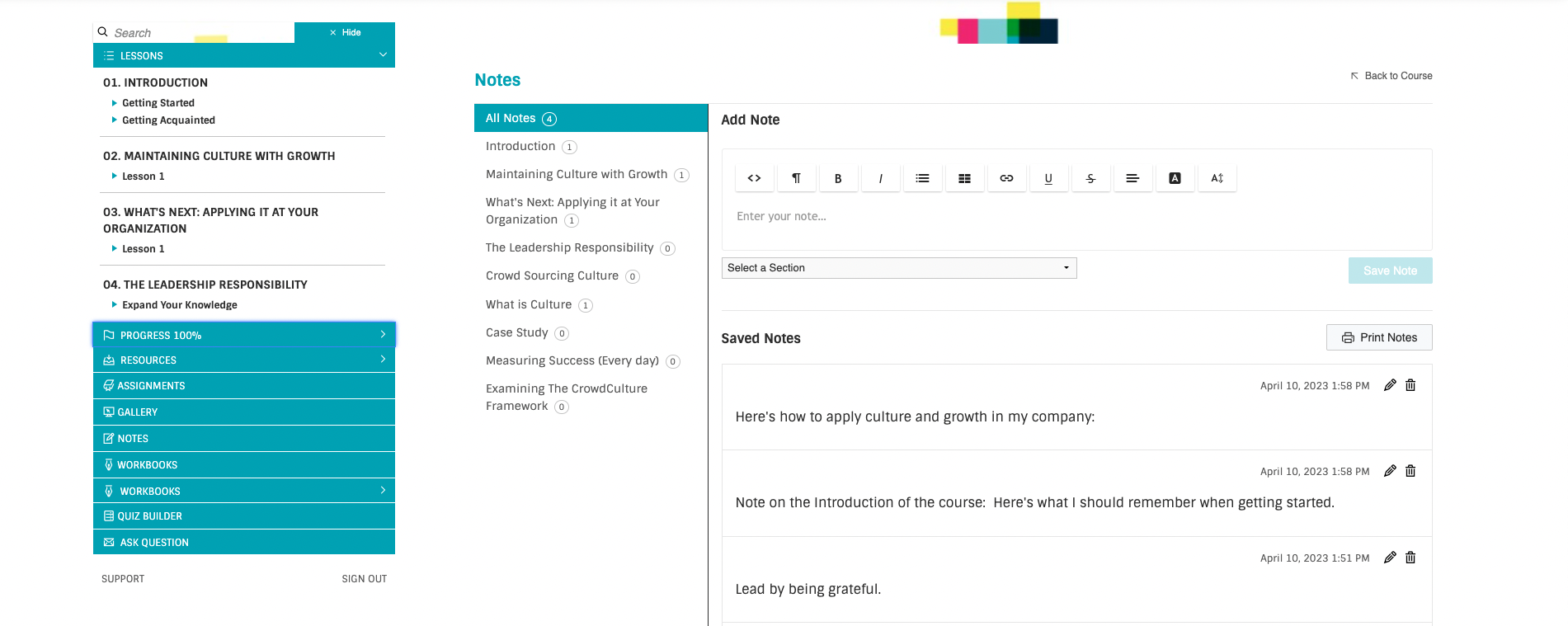The width and height of the screenshot is (1568, 626).
Task: Click the search magnifier icon
Action: tap(103, 32)
